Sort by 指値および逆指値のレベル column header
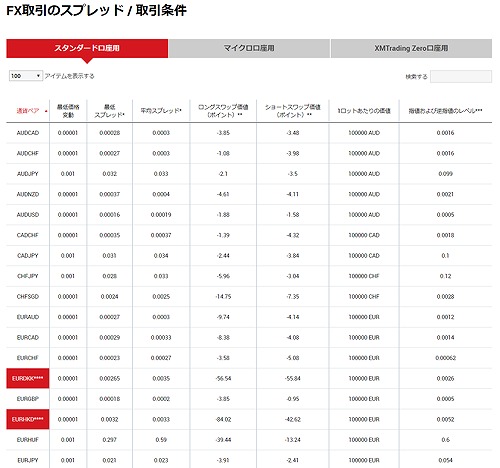 click(x=445, y=111)
